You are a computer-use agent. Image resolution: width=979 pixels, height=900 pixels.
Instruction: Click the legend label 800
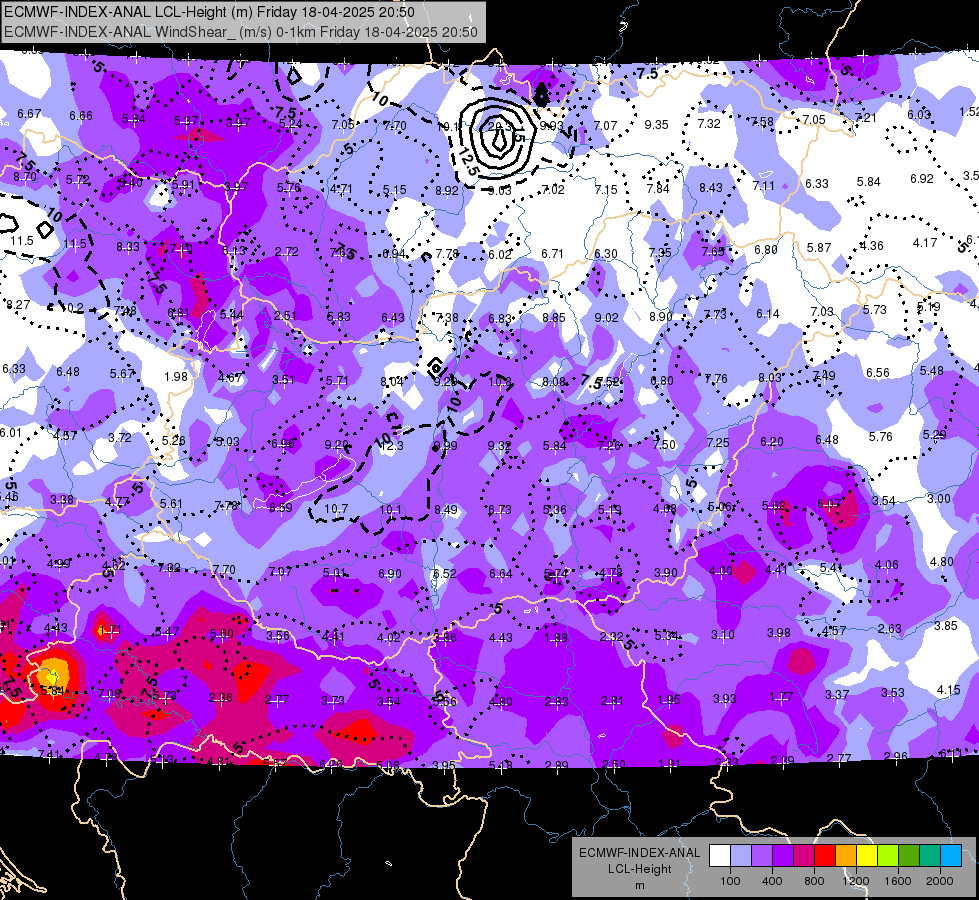point(814,881)
